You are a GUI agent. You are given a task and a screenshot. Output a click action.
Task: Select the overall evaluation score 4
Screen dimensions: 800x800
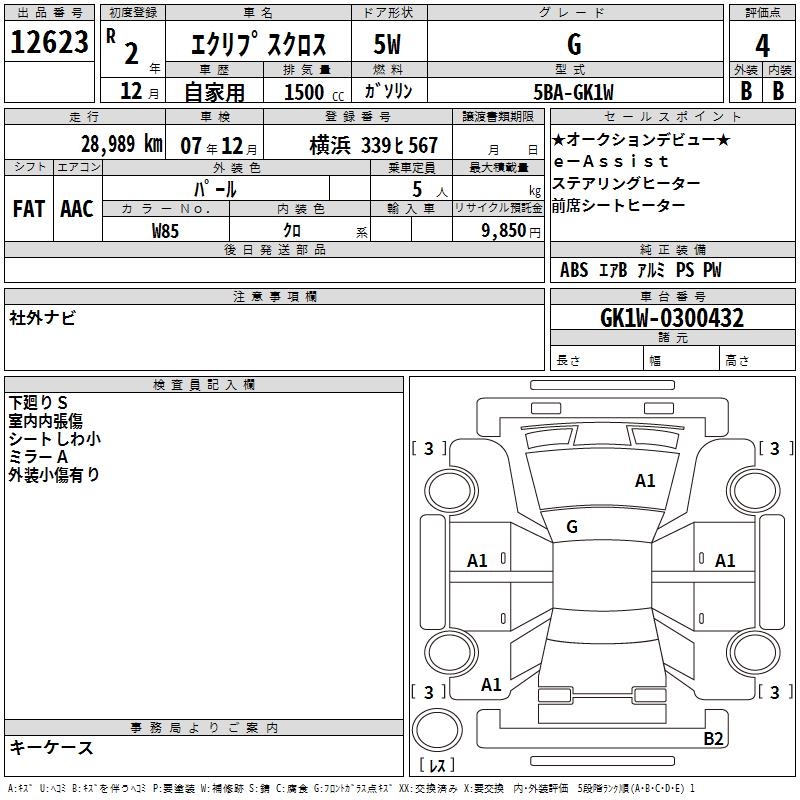coord(762,44)
